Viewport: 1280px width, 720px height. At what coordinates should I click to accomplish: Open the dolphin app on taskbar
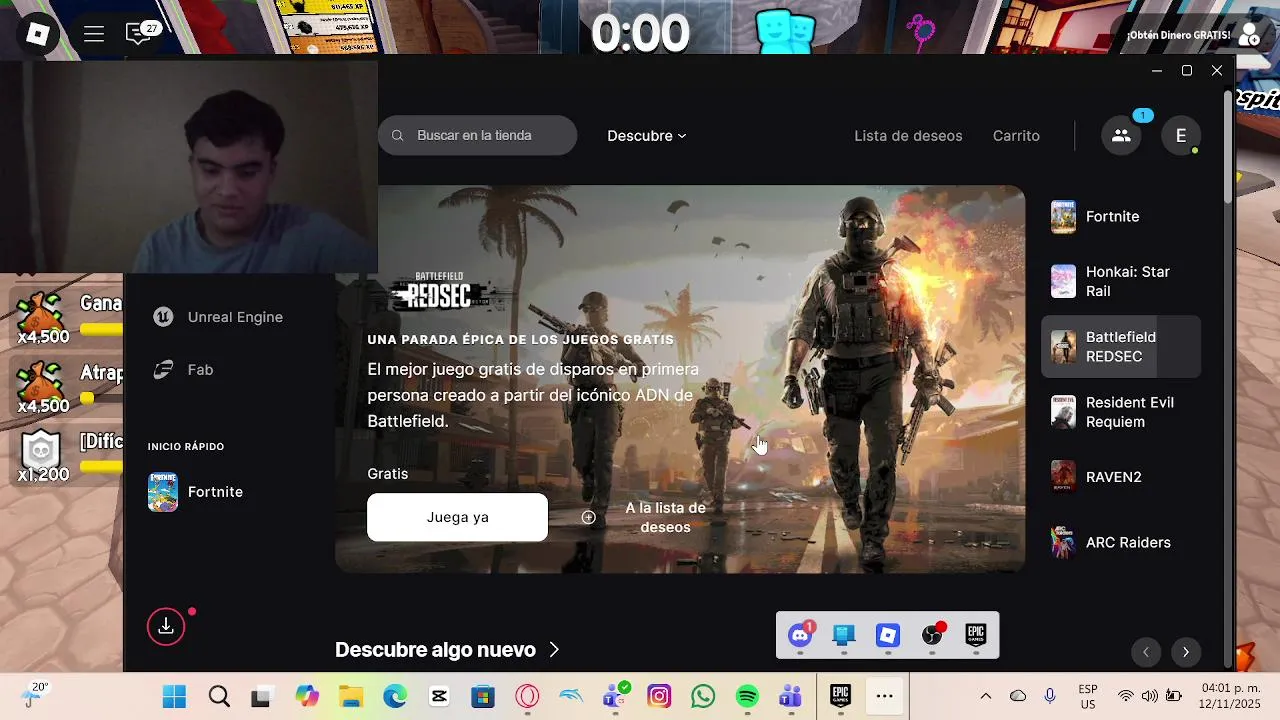pos(571,697)
